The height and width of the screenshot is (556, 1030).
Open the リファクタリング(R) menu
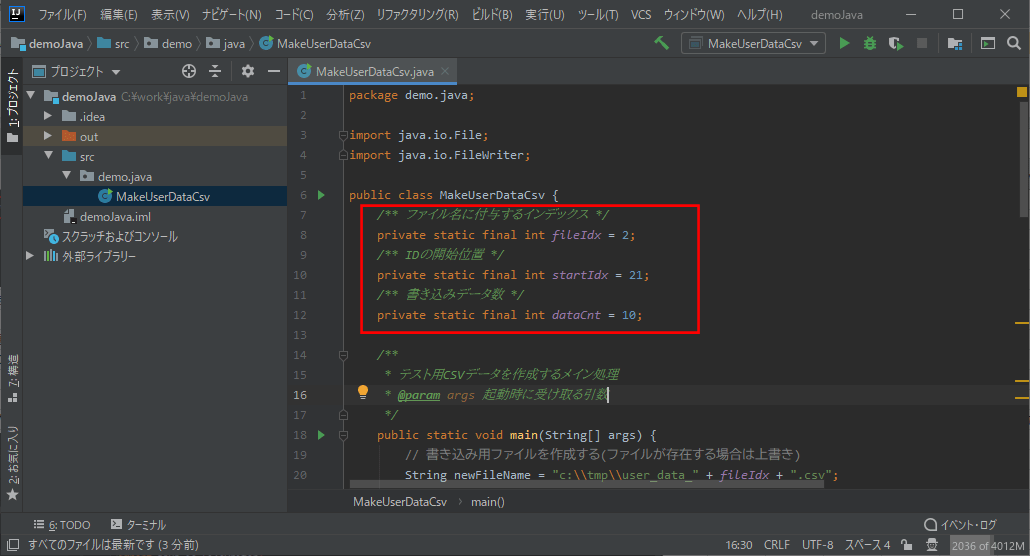click(417, 15)
